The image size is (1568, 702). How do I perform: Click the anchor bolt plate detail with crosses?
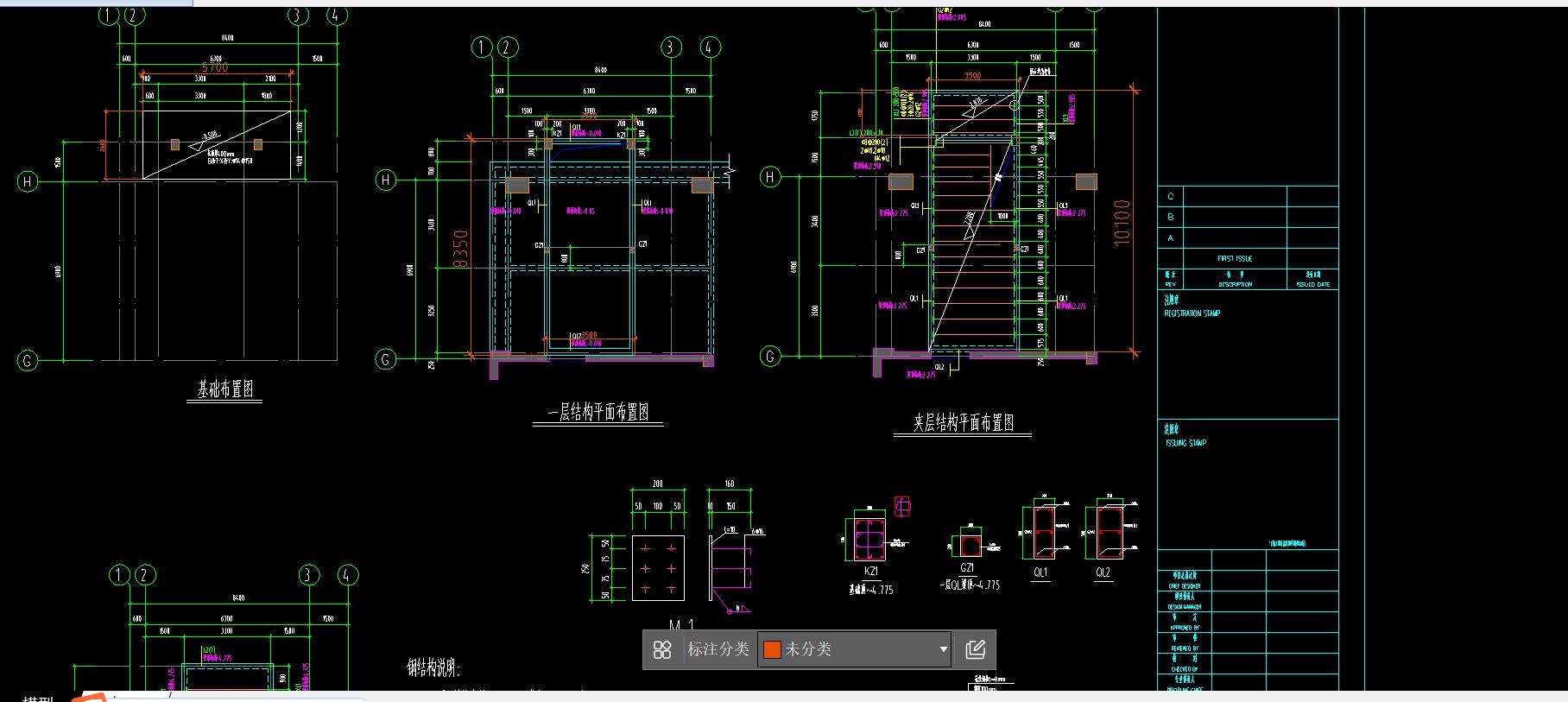[x=658, y=568]
